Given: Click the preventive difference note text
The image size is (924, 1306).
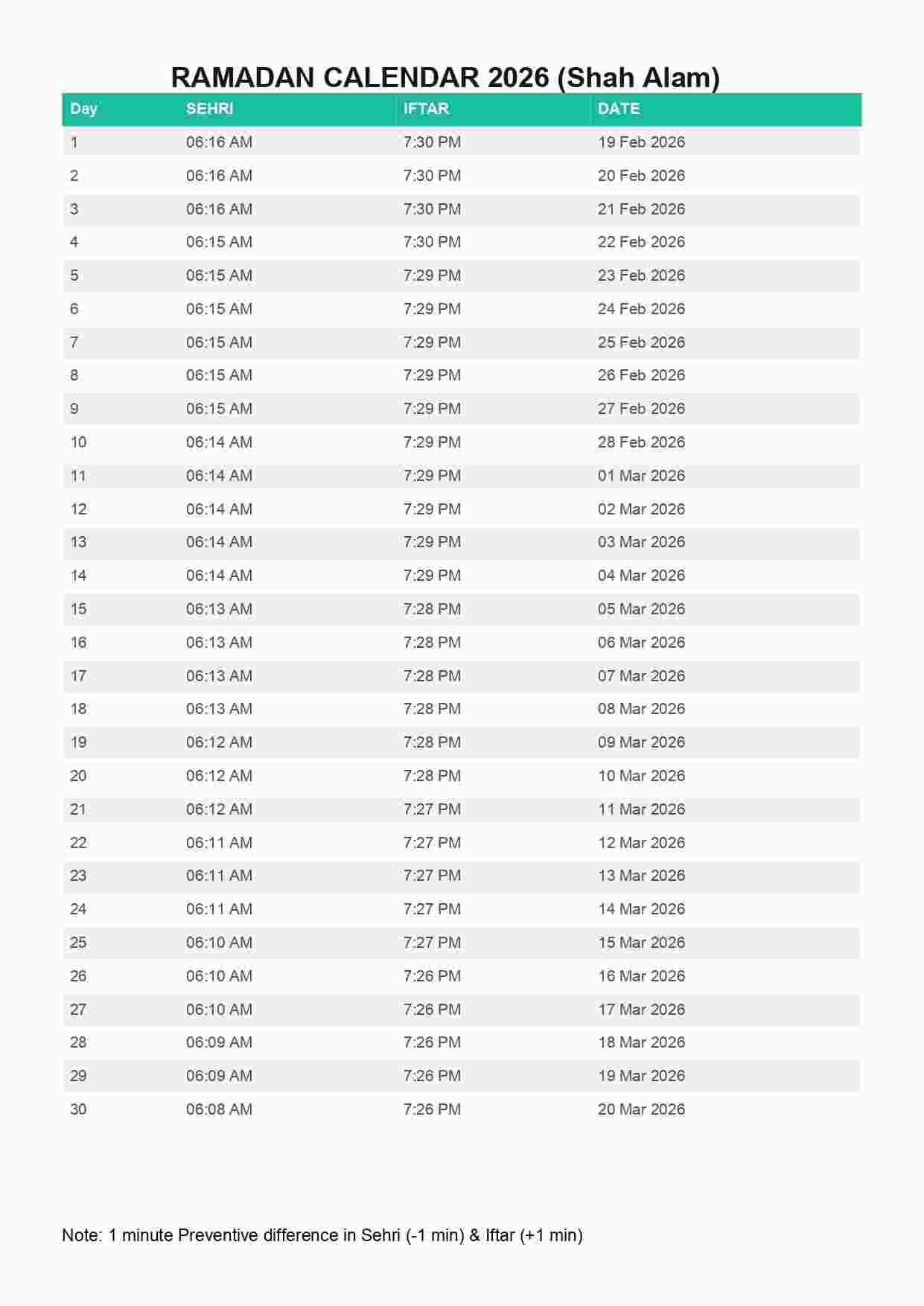Looking at the screenshot, I should tap(322, 1235).
